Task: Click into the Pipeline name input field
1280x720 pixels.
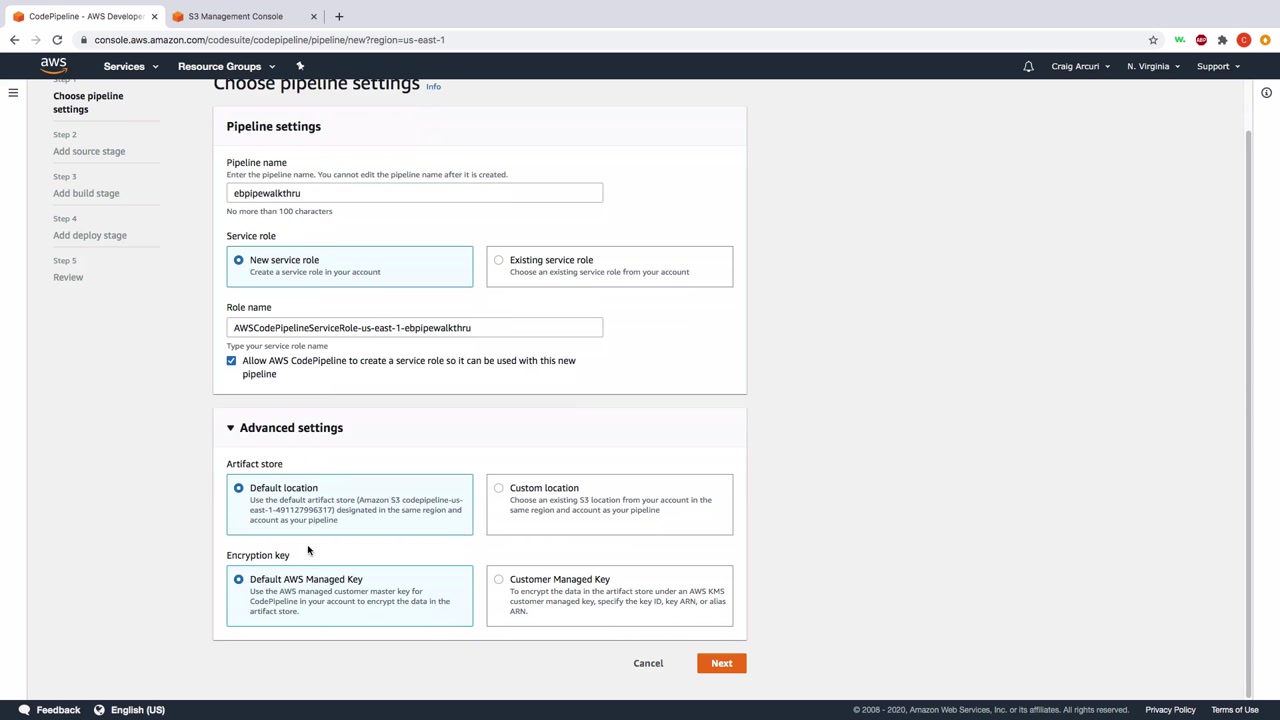Action: [415, 193]
